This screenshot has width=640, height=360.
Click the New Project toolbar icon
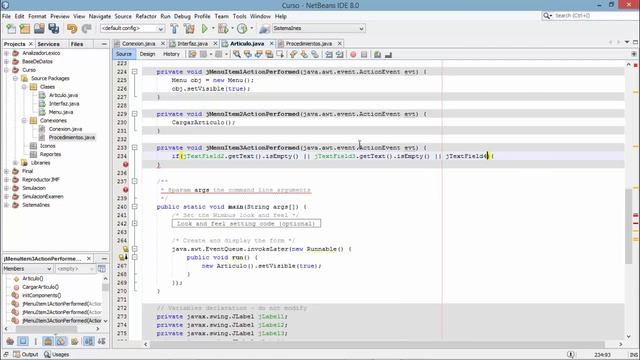point(25,29)
